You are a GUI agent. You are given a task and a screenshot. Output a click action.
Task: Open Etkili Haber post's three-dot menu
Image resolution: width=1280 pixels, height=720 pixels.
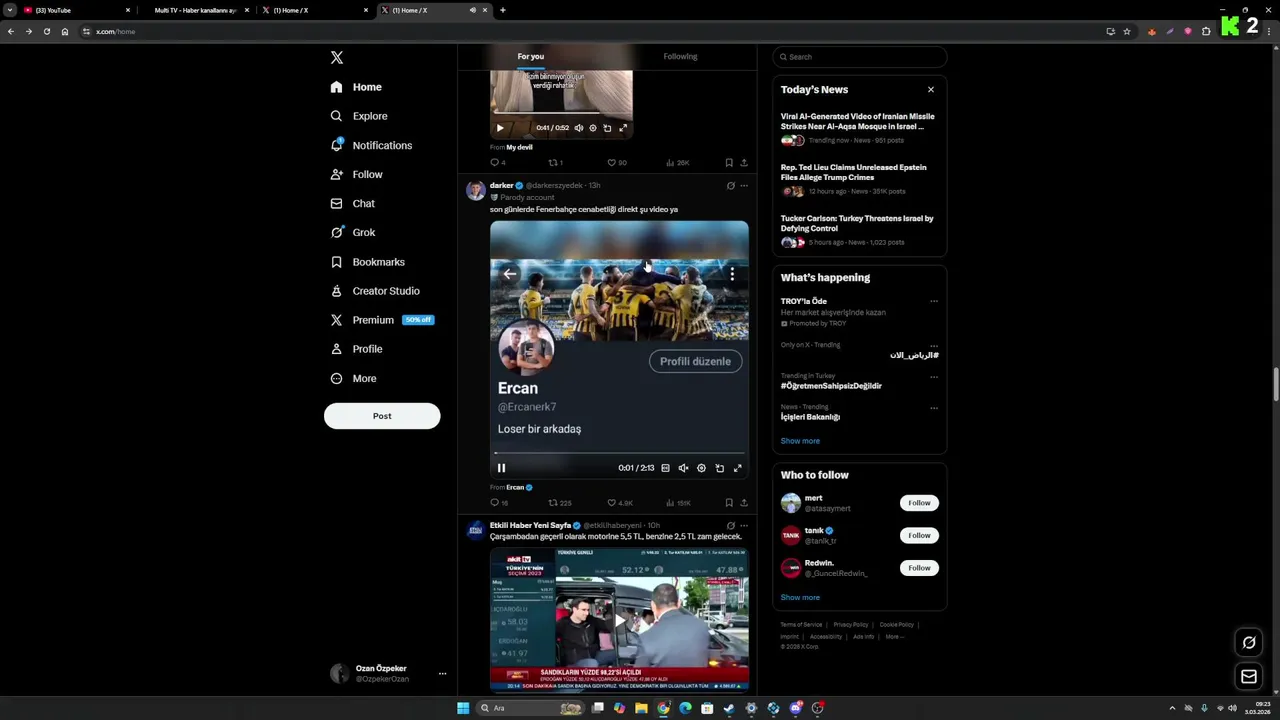744,525
